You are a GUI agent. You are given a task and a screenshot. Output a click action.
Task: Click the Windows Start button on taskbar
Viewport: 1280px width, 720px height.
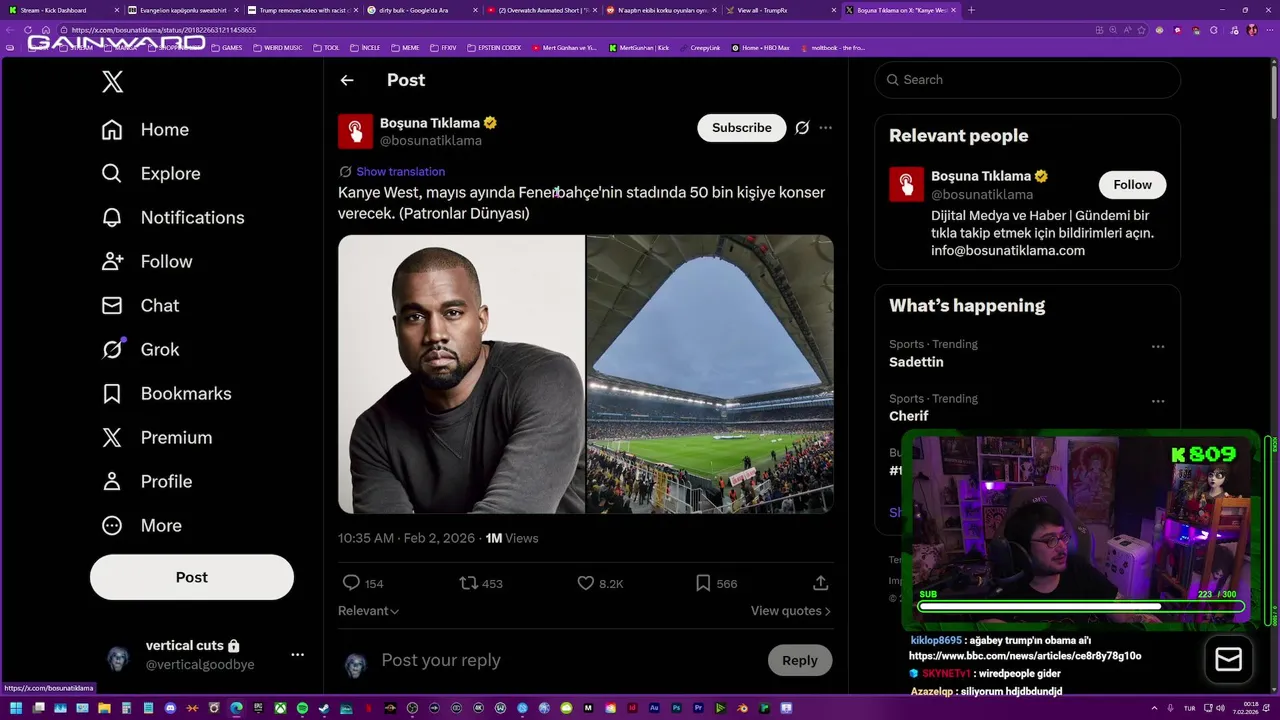click(16, 708)
